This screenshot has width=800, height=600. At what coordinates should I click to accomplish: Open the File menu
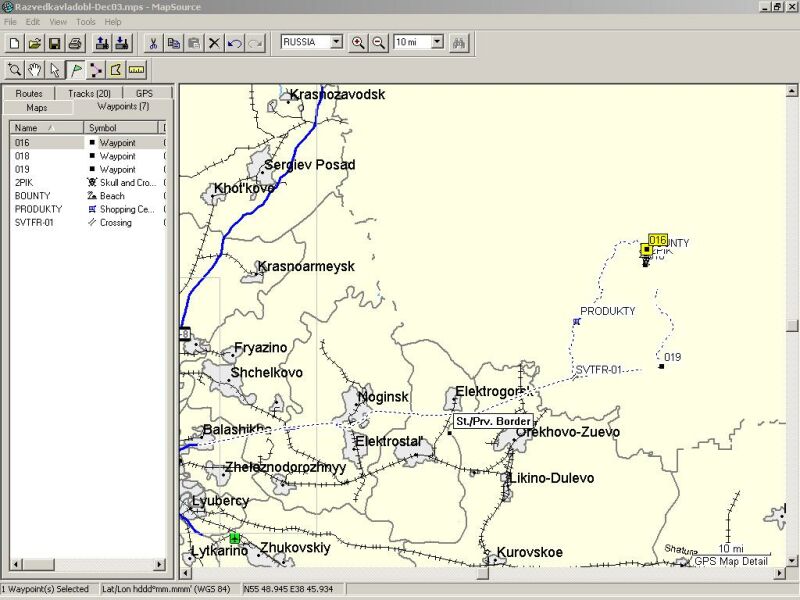click(10, 22)
